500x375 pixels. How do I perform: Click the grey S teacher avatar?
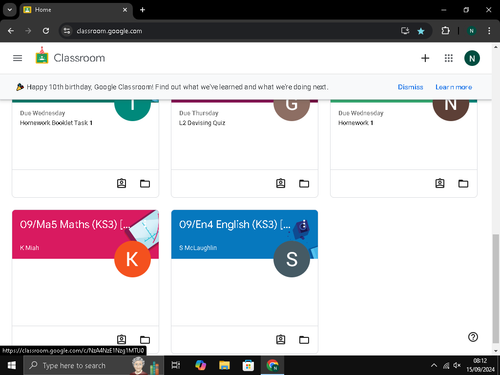click(292, 259)
